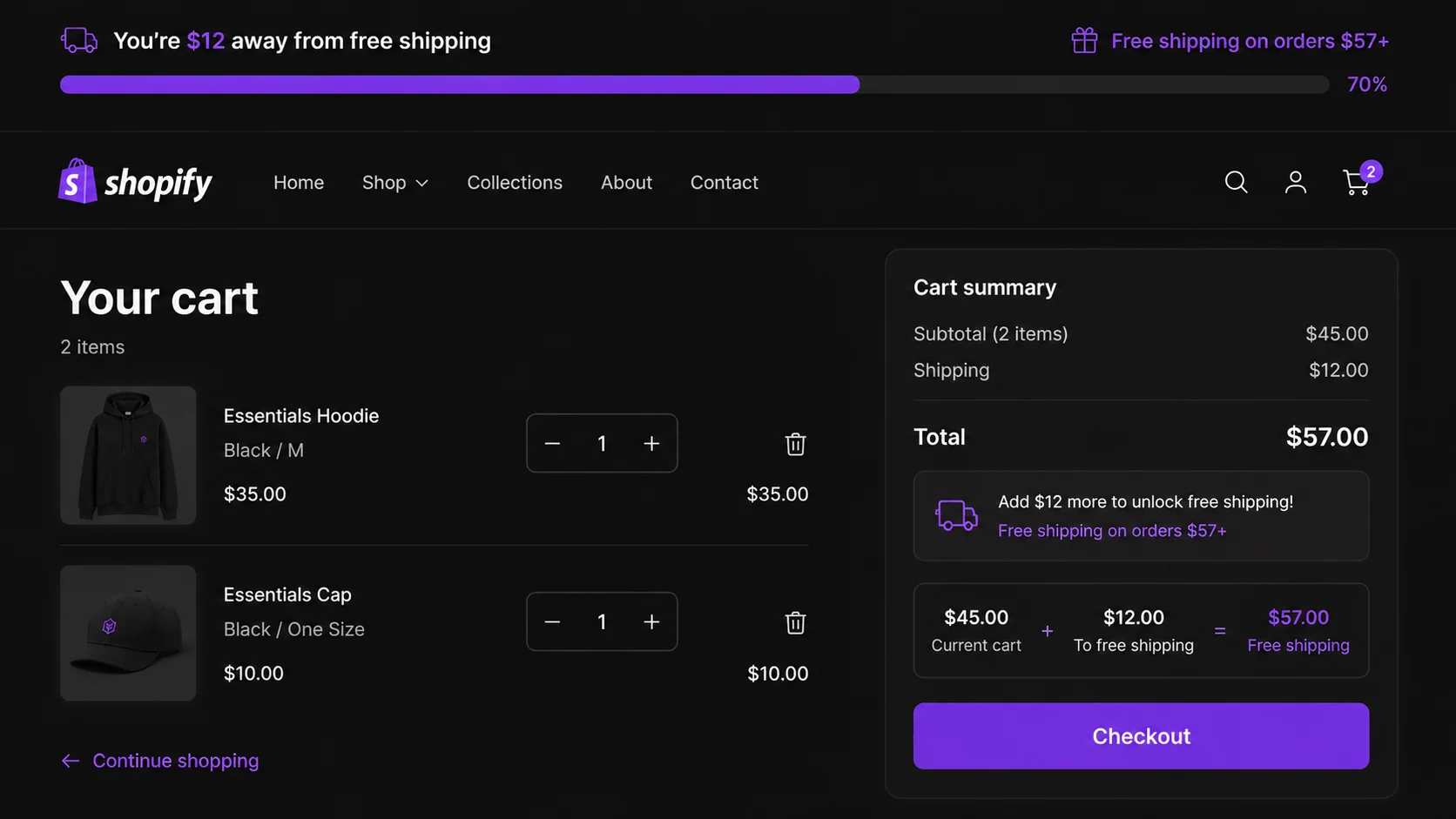Open the Contact page link
The width and height of the screenshot is (1456, 819).
725,183
